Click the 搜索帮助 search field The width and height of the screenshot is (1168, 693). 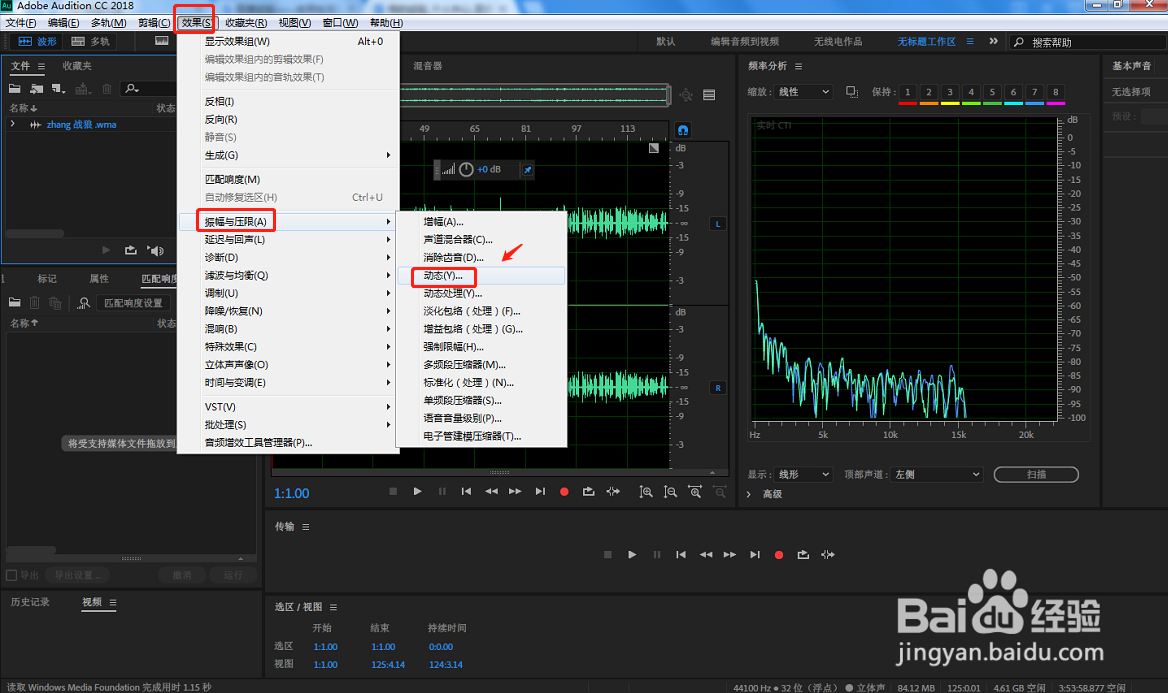pyautogui.click(x=1088, y=42)
